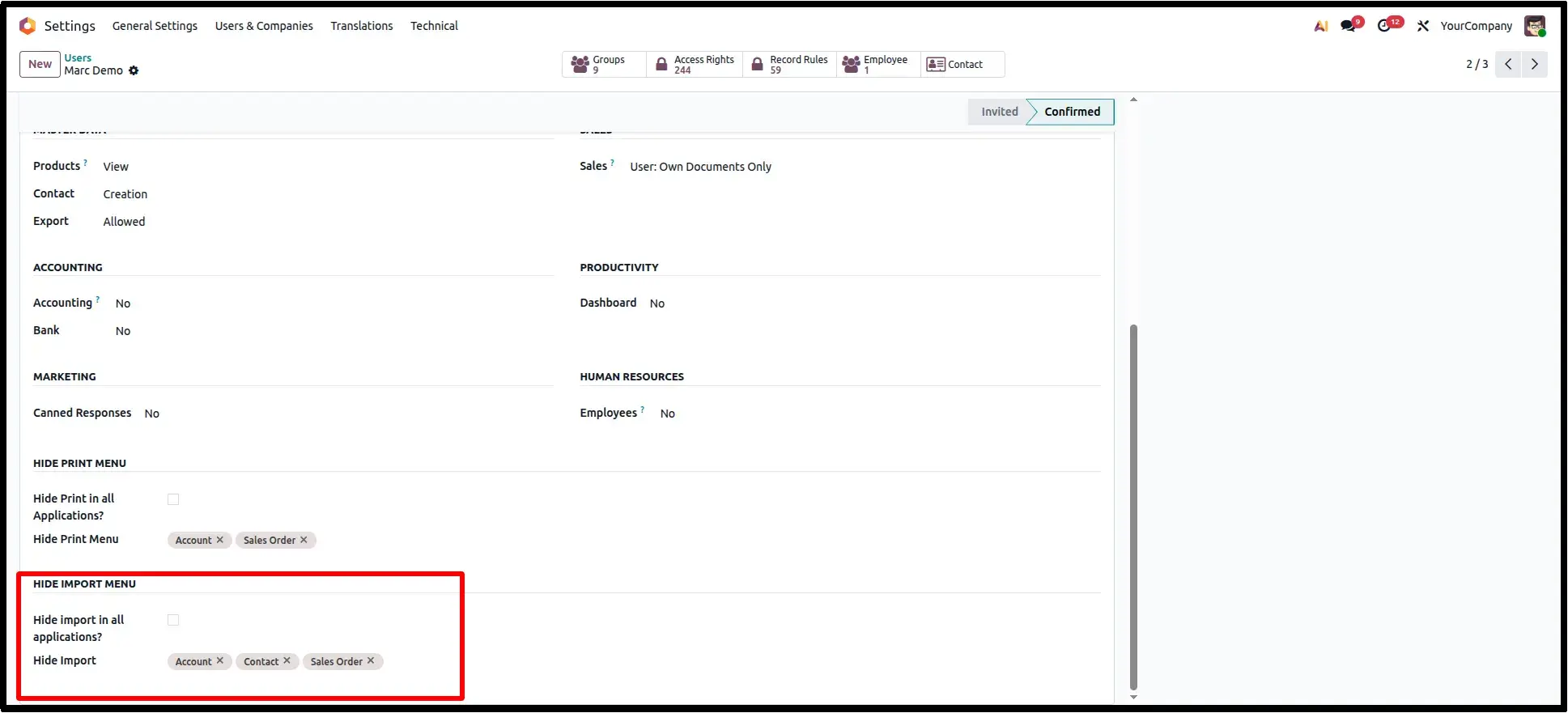Remove the Account tag from Hide Print Menu
Image resolution: width=1568 pixels, height=713 pixels.
click(219, 540)
